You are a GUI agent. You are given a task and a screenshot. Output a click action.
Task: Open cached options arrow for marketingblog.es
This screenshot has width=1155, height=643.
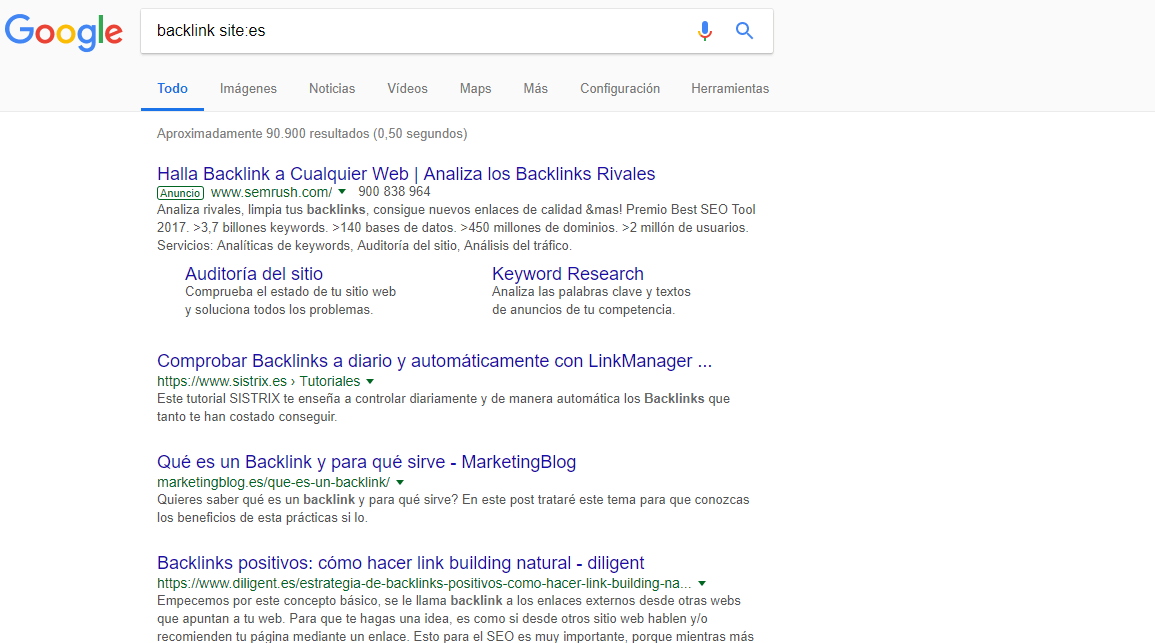coord(399,482)
